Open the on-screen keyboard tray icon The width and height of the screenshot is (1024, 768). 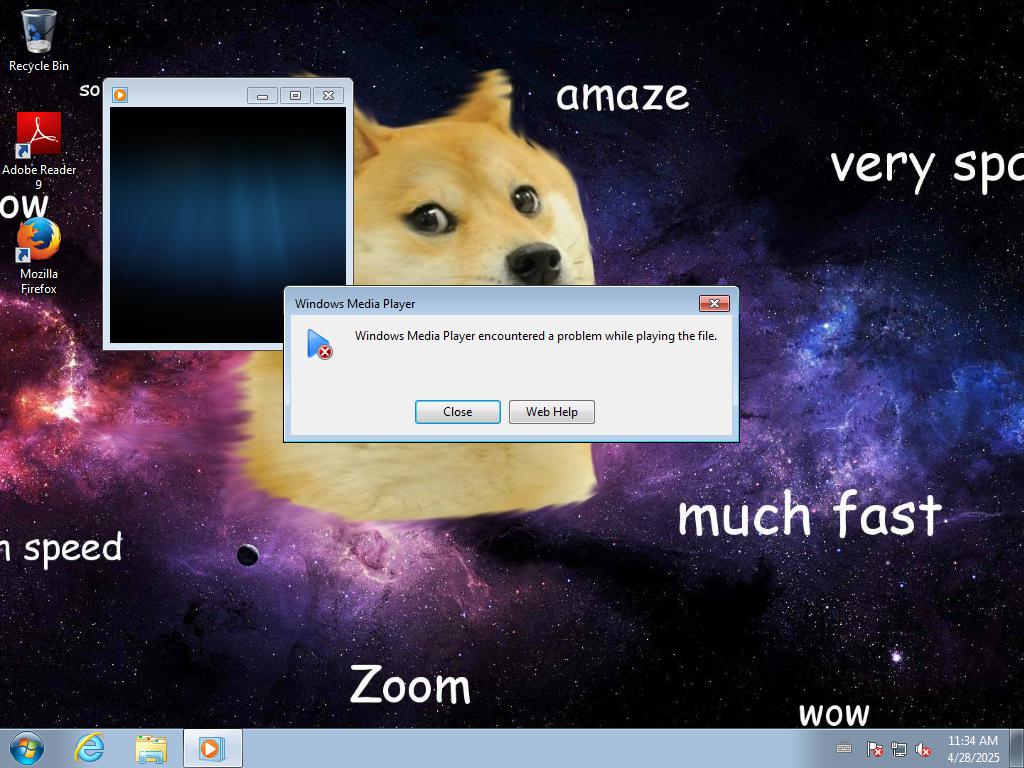click(x=844, y=748)
